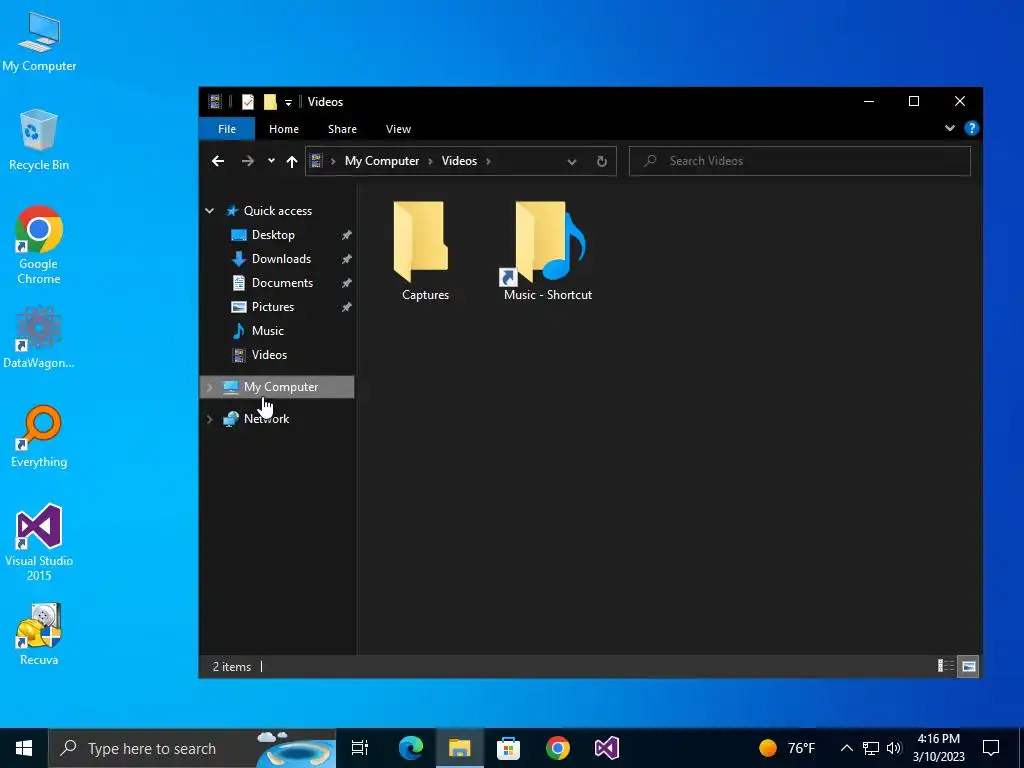Open the DataWagon desktop shortcut

click(x=39, y=337)
